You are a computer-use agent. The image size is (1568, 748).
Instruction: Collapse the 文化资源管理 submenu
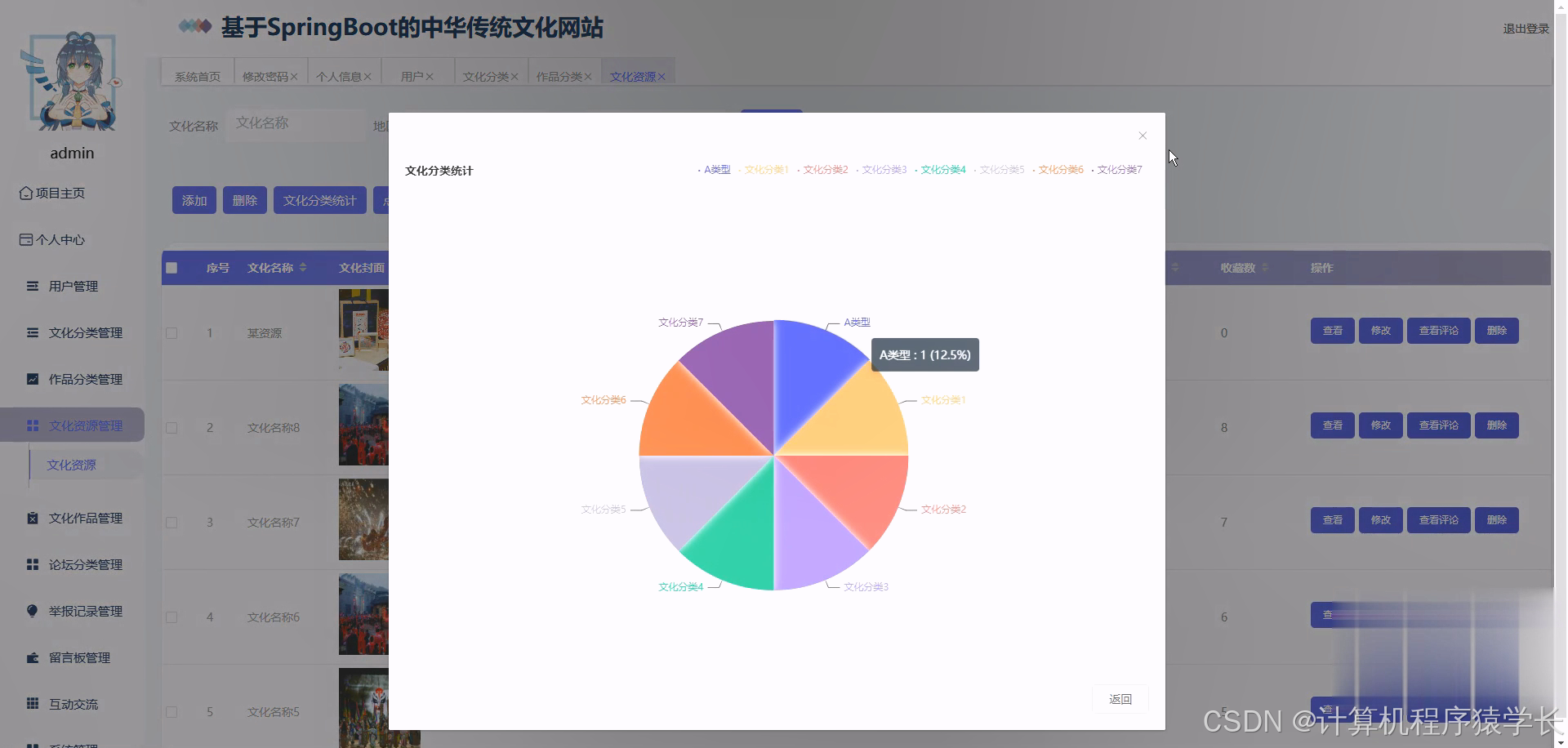click(x=85, y=425)
